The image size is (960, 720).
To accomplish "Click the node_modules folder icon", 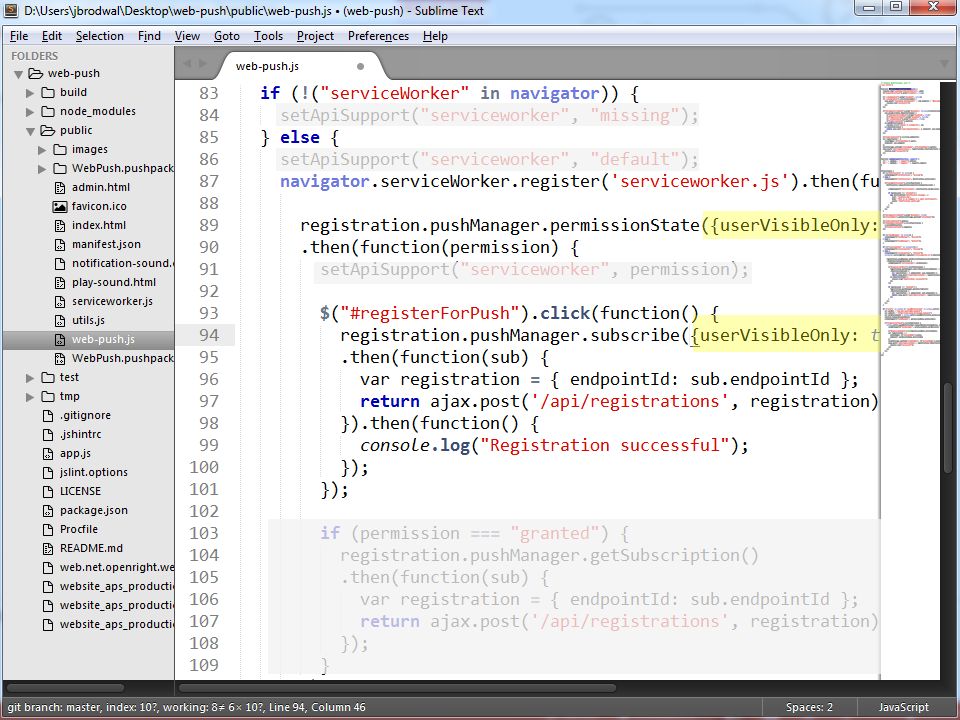I will tap(48, 111).
